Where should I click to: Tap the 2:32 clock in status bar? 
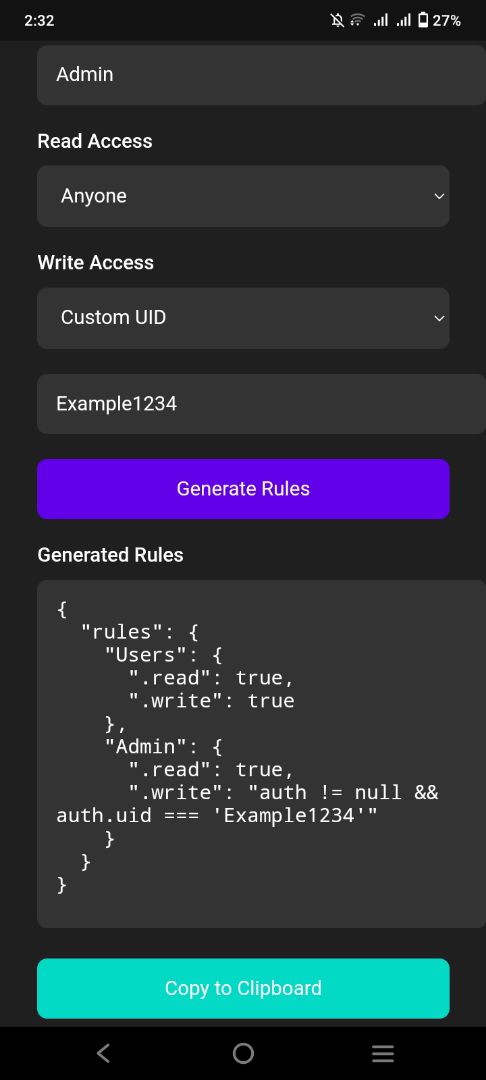click(x=39, y=21)
